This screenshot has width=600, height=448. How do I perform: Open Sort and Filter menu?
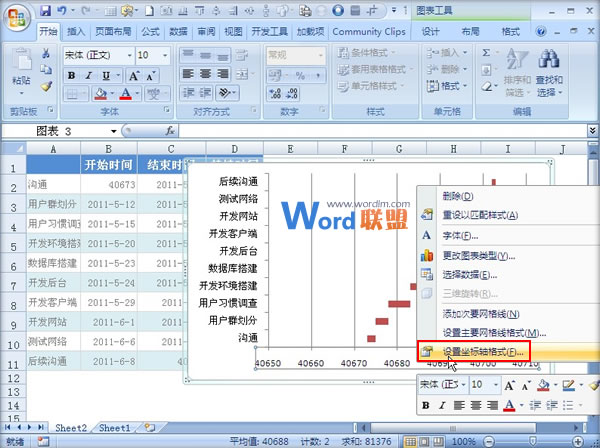point(517,73)
